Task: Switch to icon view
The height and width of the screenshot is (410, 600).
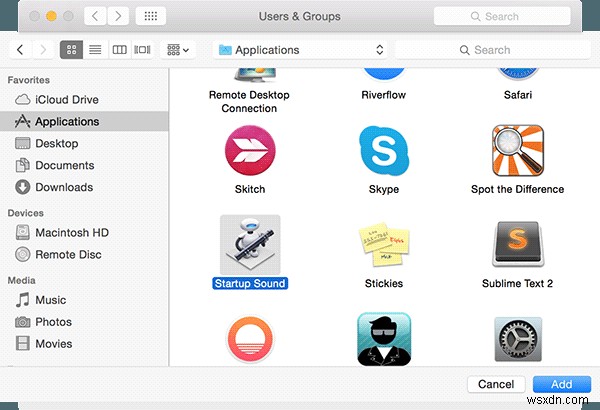Action: click(72, 50)
